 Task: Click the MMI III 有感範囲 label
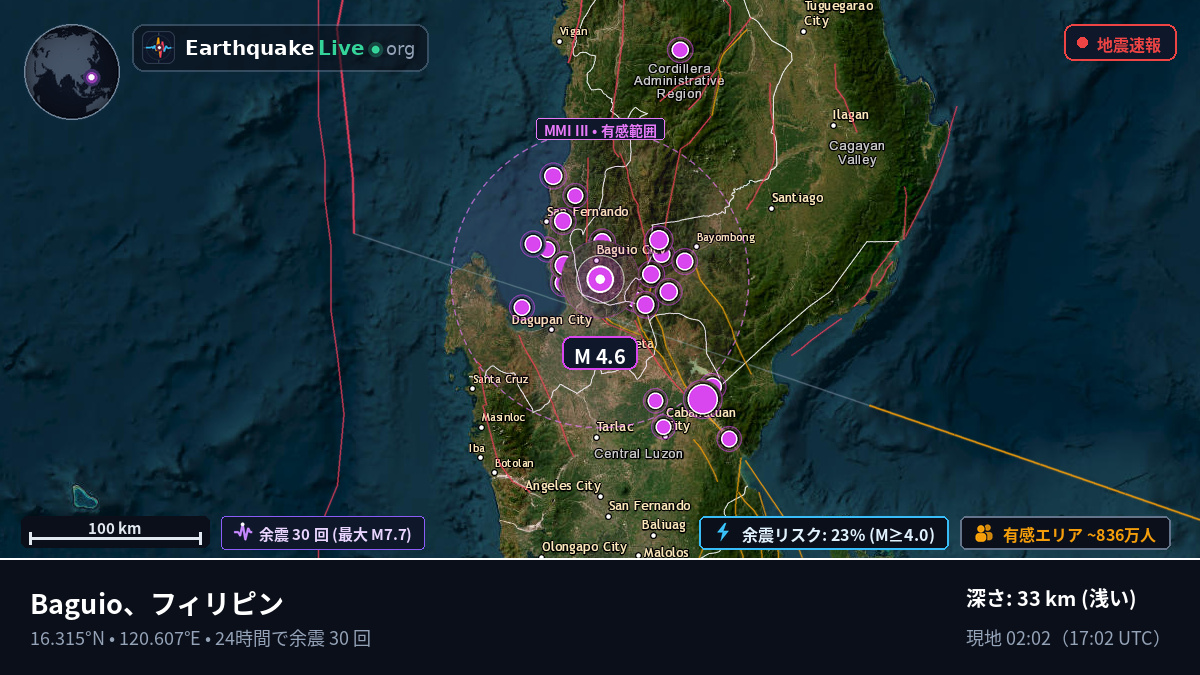(x=600, y=130)
